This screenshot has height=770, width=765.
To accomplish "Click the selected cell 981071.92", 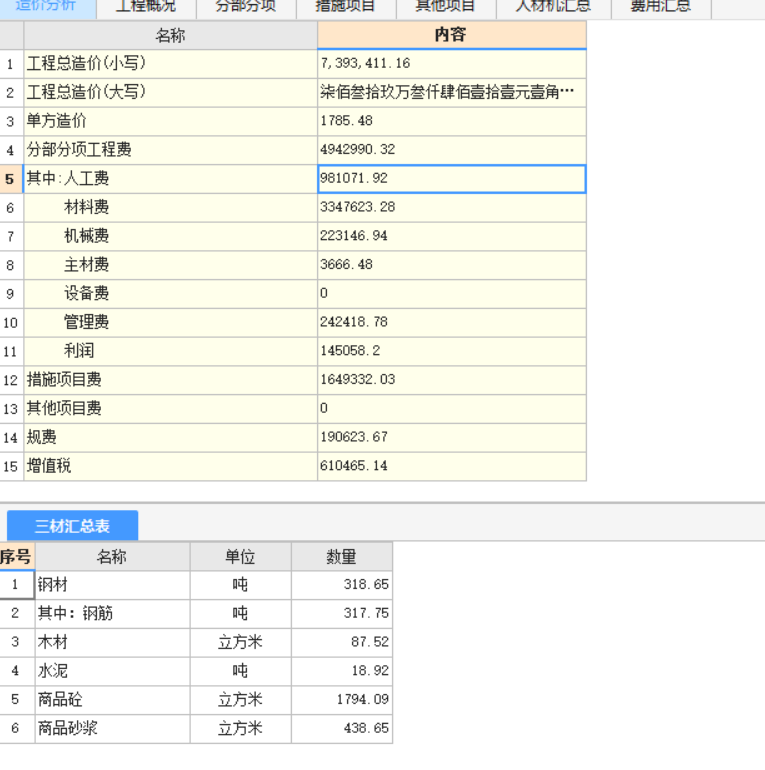I will (x=452, y=179).
